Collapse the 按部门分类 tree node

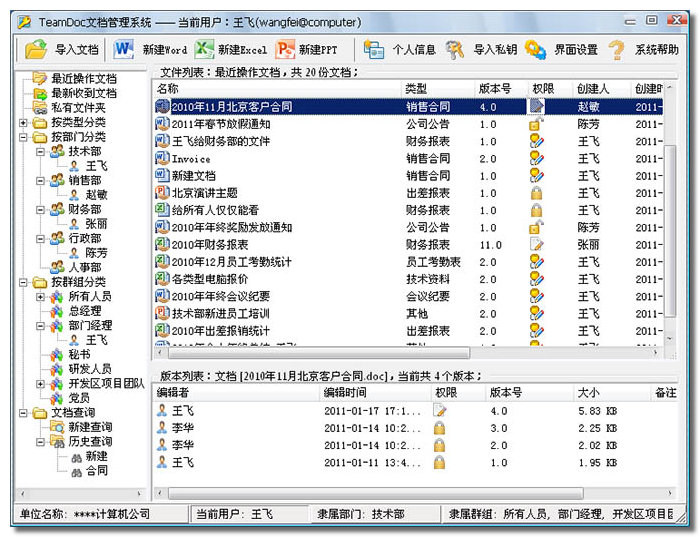pos(24,137)
